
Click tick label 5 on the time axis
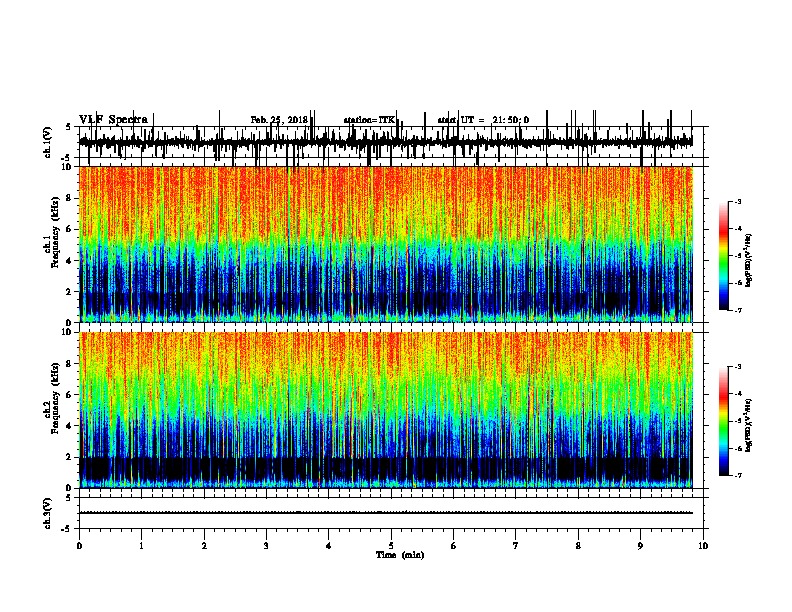coord(391,546)
